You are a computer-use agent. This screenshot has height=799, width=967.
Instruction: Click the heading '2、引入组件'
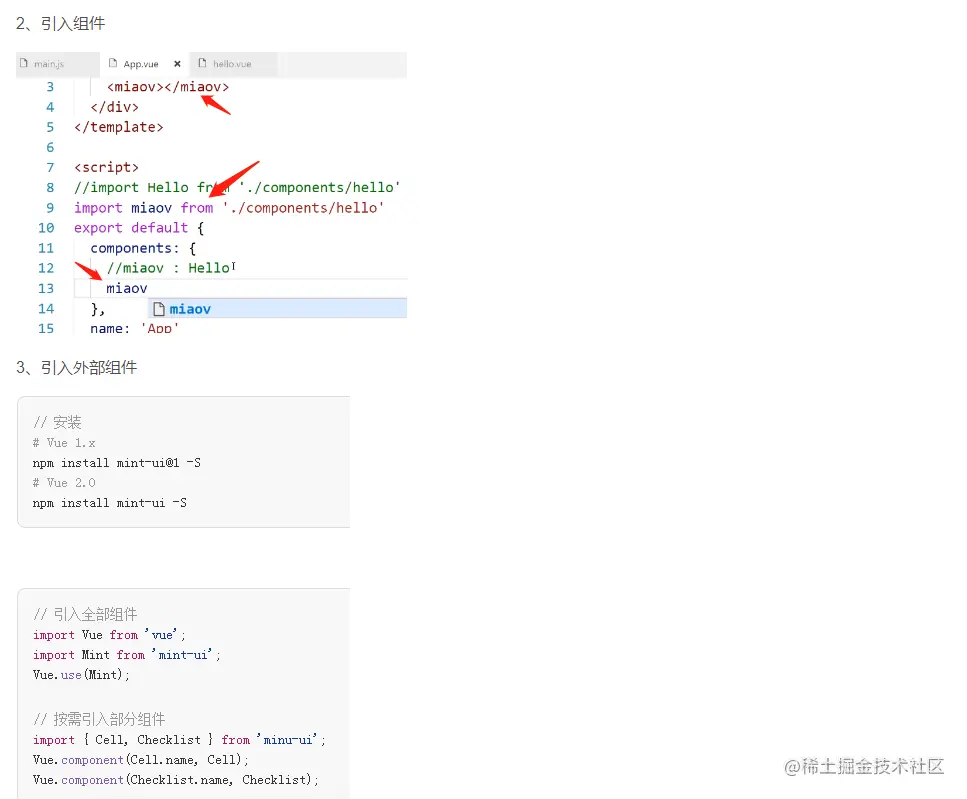60,23
